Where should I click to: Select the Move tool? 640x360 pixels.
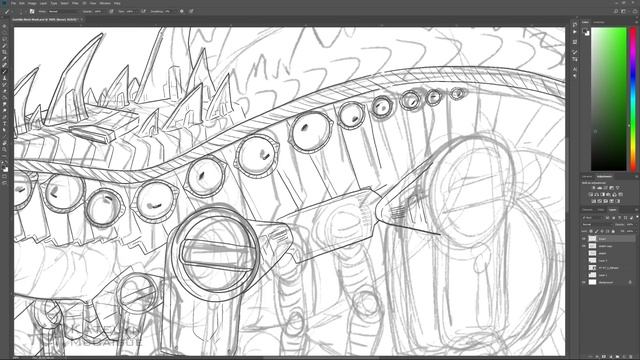(x=4, y=26)
